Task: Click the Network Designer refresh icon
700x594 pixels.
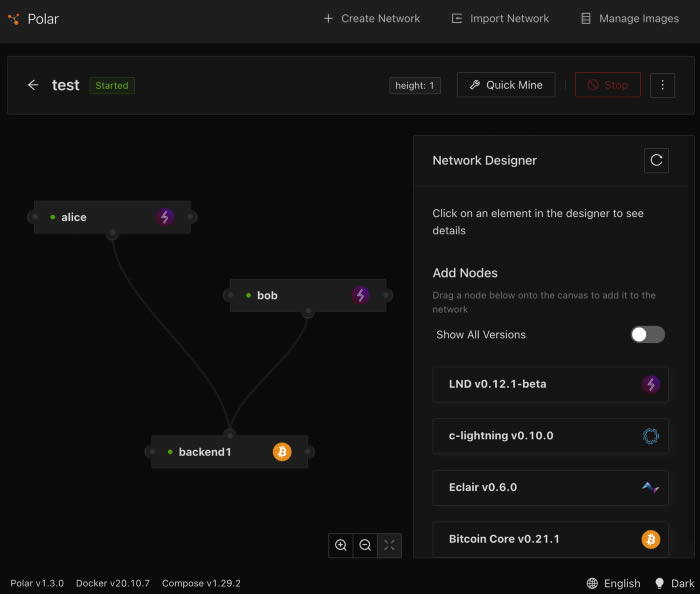Action: (656, 160)
